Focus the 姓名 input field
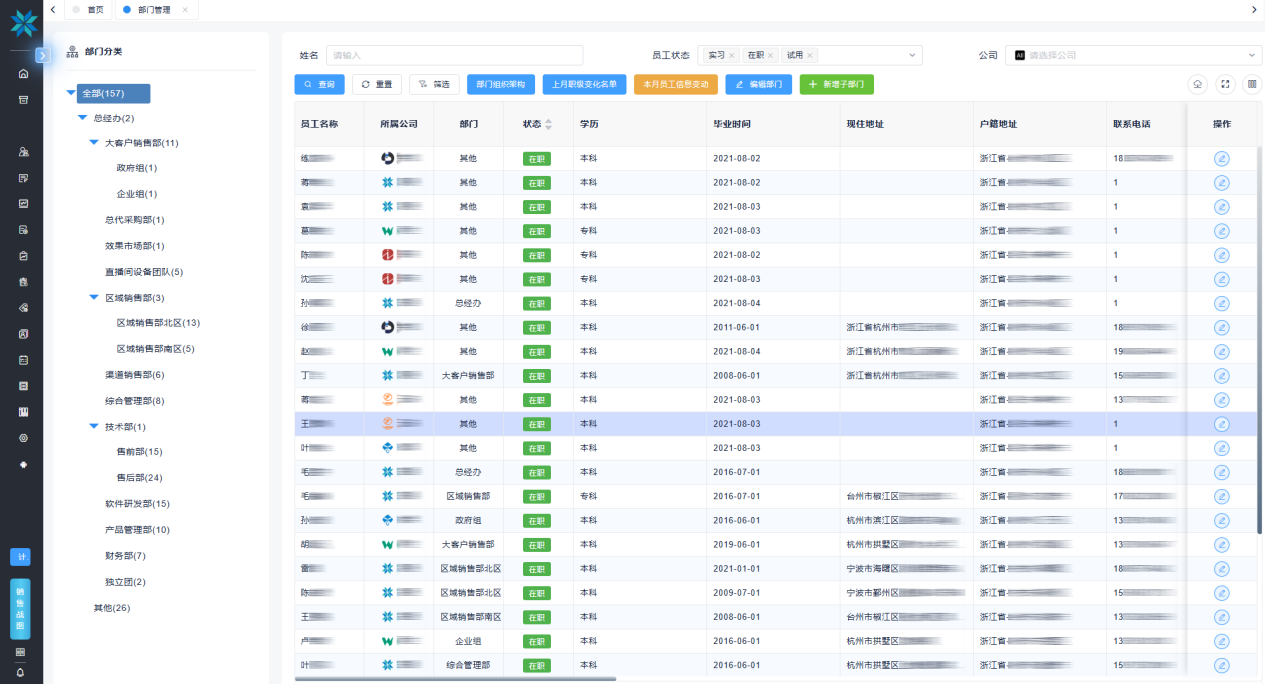The height and width of the screenshot is (684, 1265). pyautogui.click(x=454, y=55)
